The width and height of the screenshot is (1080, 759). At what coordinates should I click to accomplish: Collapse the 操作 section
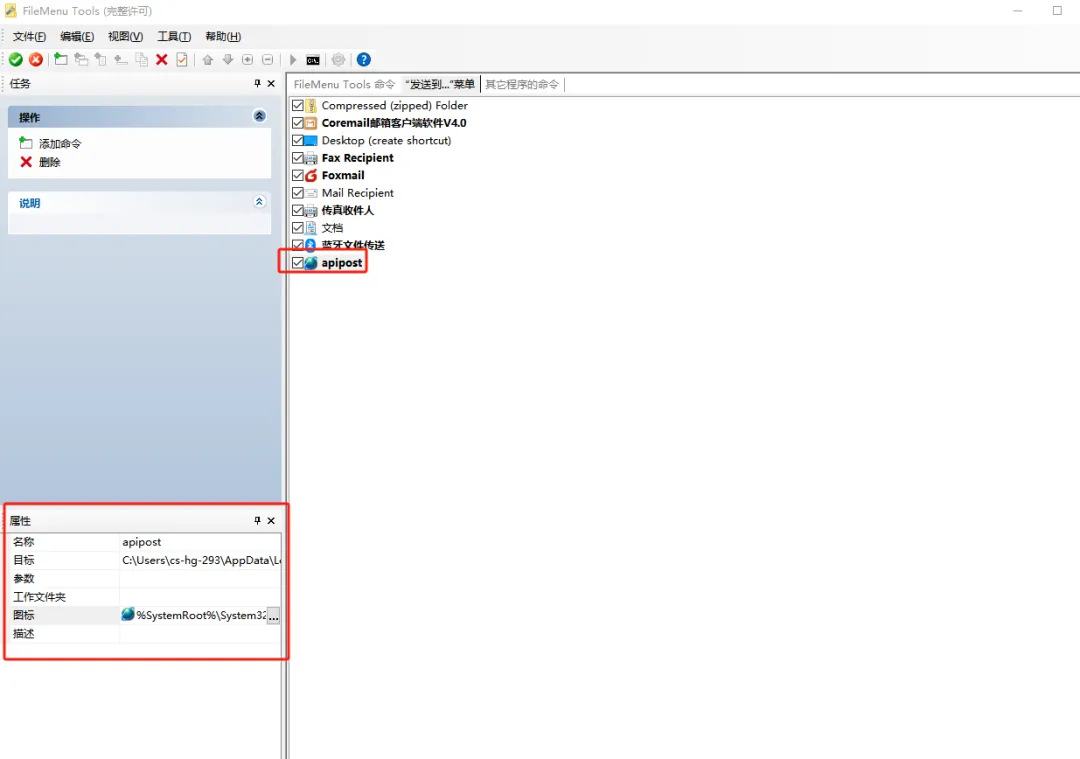coord(259,116)
